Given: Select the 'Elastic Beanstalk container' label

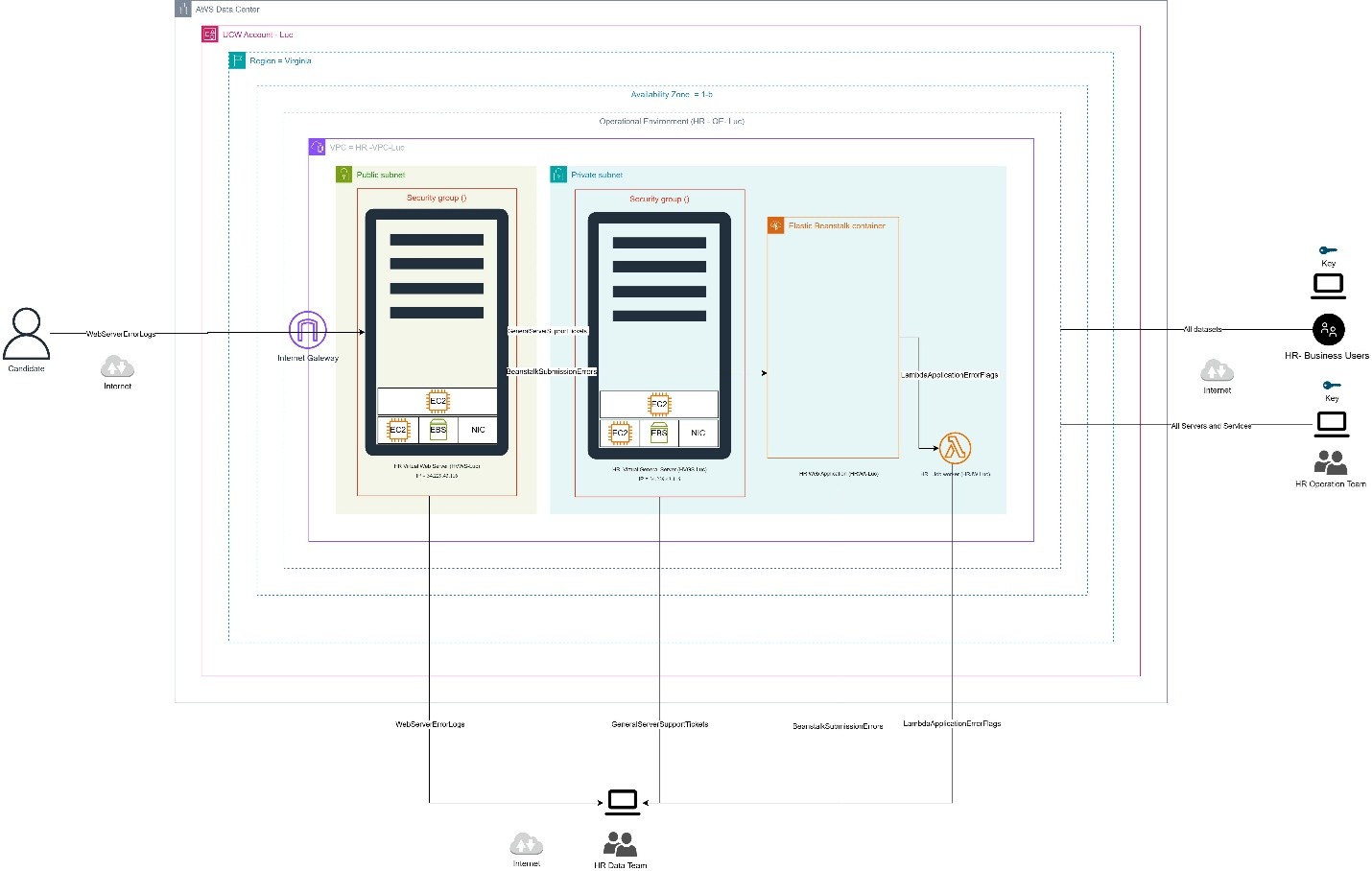Looking at the screenshot, I should pyautogui.click(x=837, y=226).
